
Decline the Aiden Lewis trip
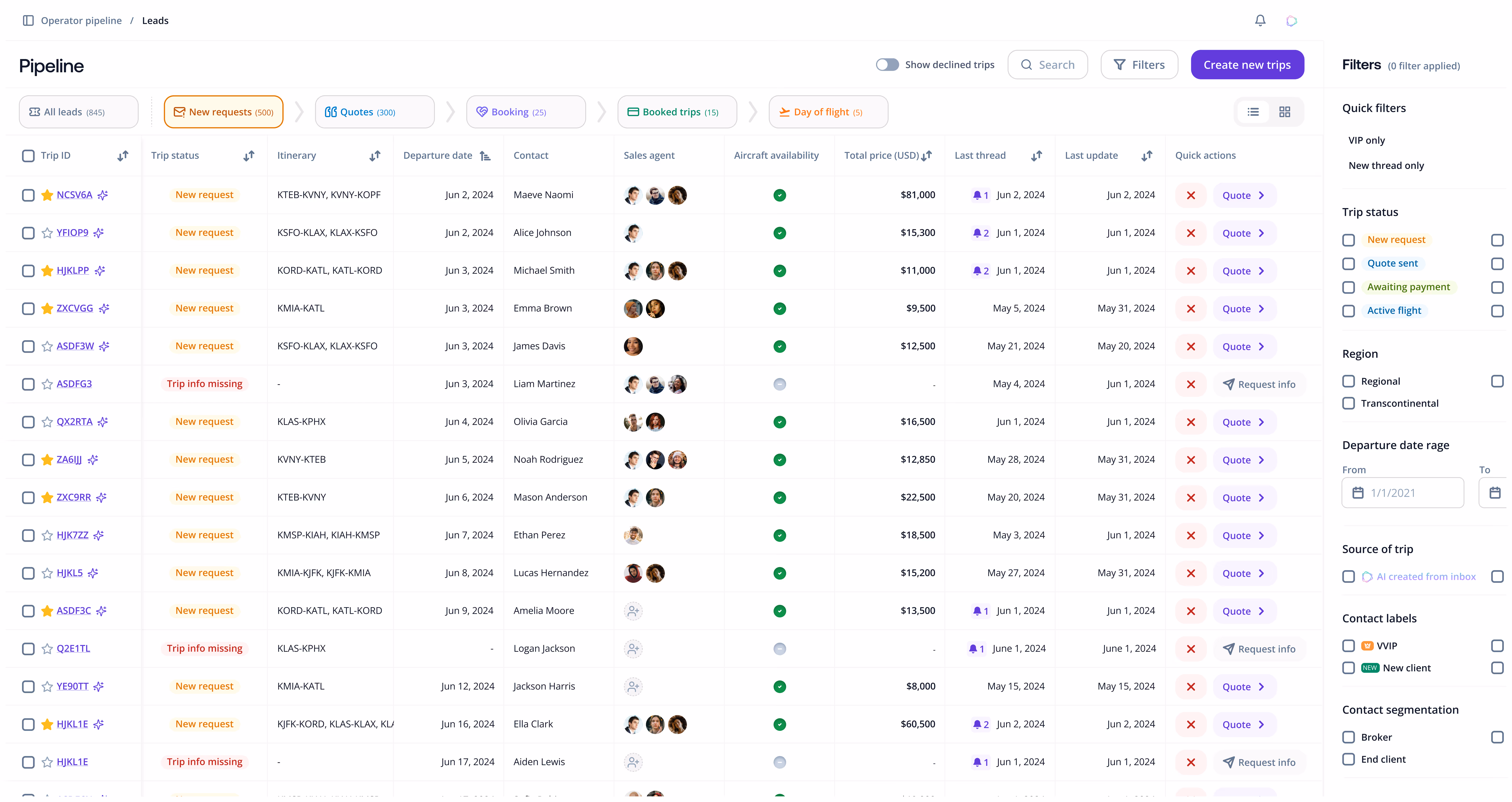pyautogui.click(x=1191, y=762)
